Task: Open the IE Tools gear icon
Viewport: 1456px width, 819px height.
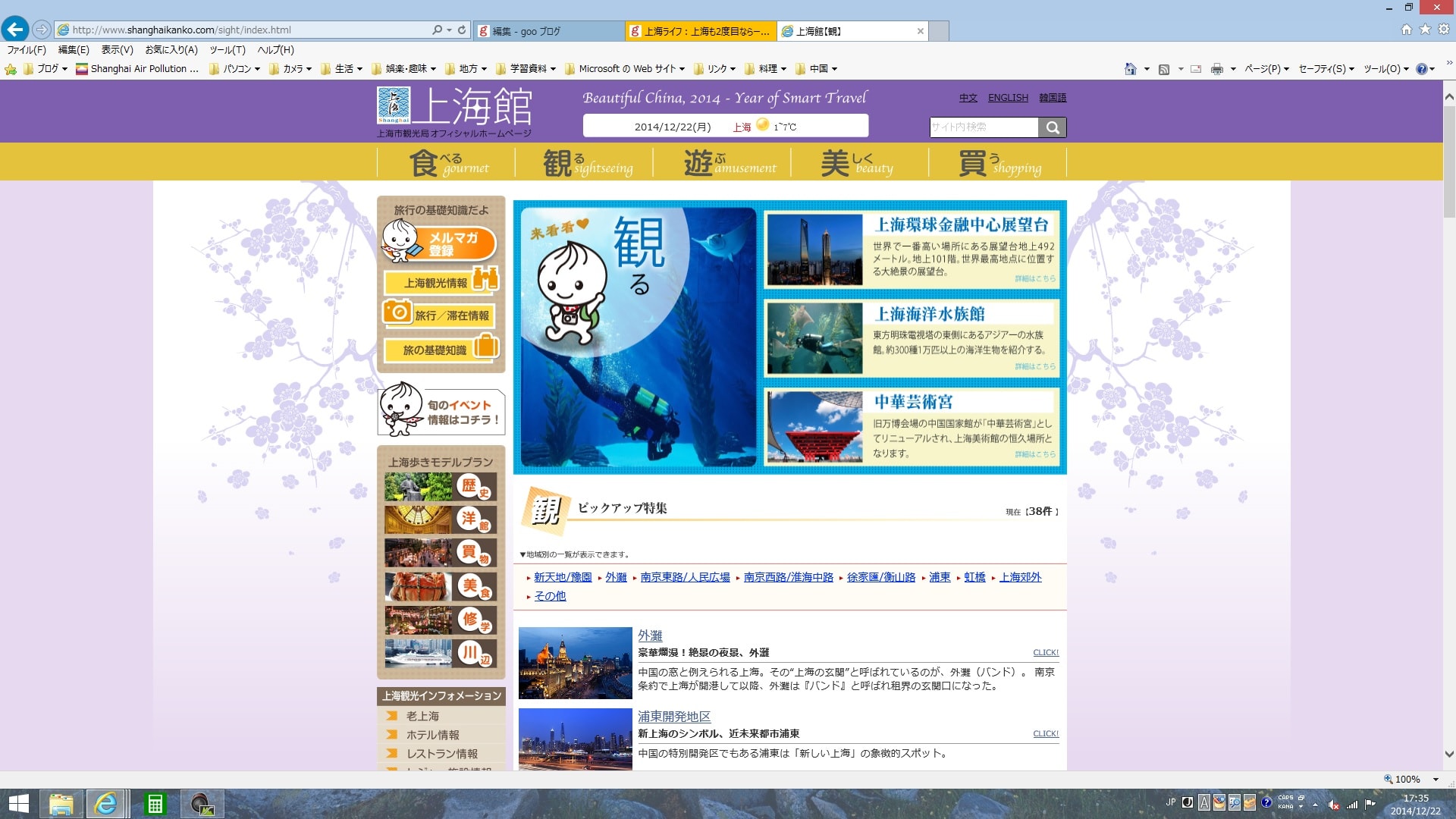Action: point(1444,30)
